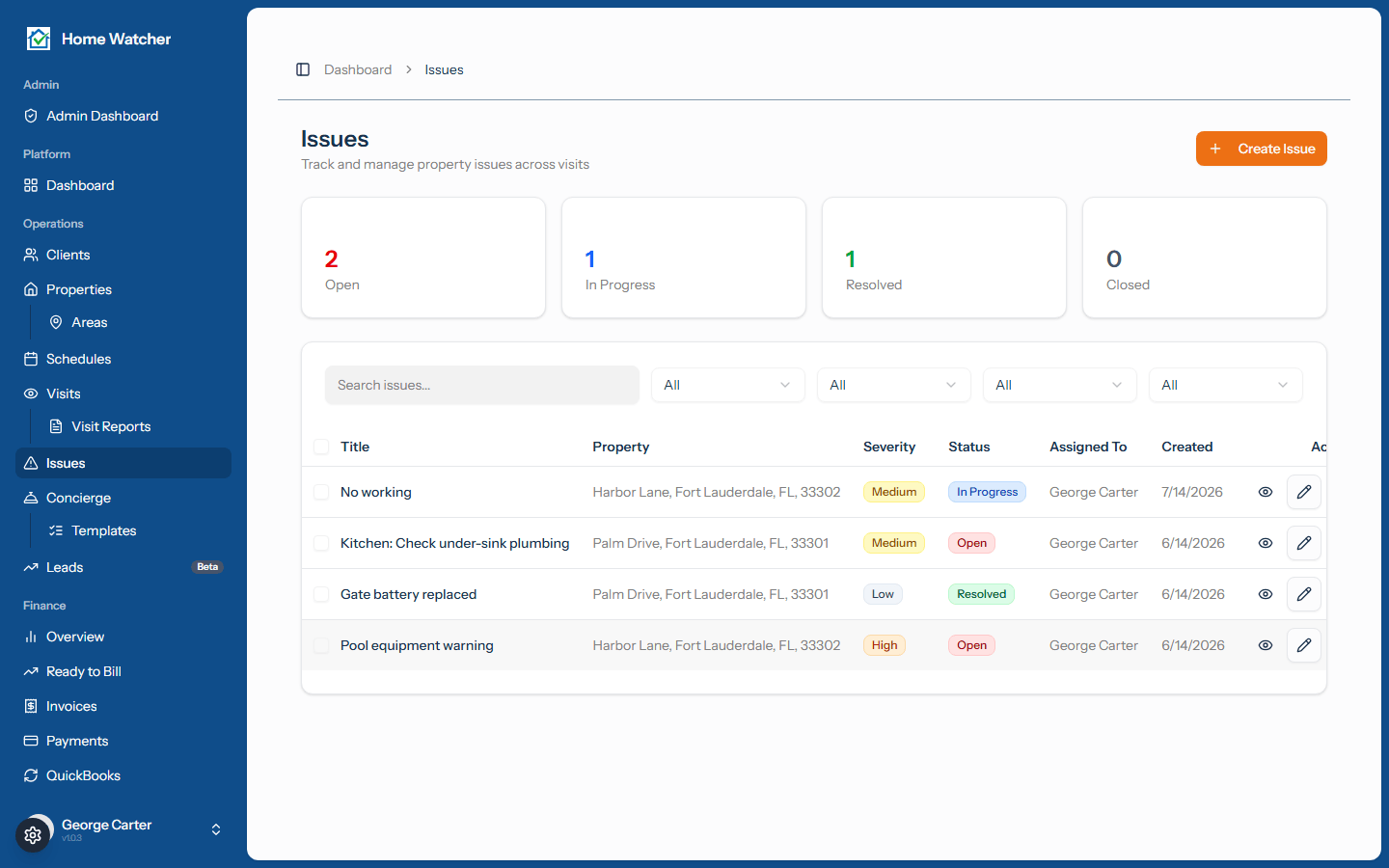This screenshot has width=1389, height=868.
Task: Open Finance Overview
Action: tap(123, 637)
